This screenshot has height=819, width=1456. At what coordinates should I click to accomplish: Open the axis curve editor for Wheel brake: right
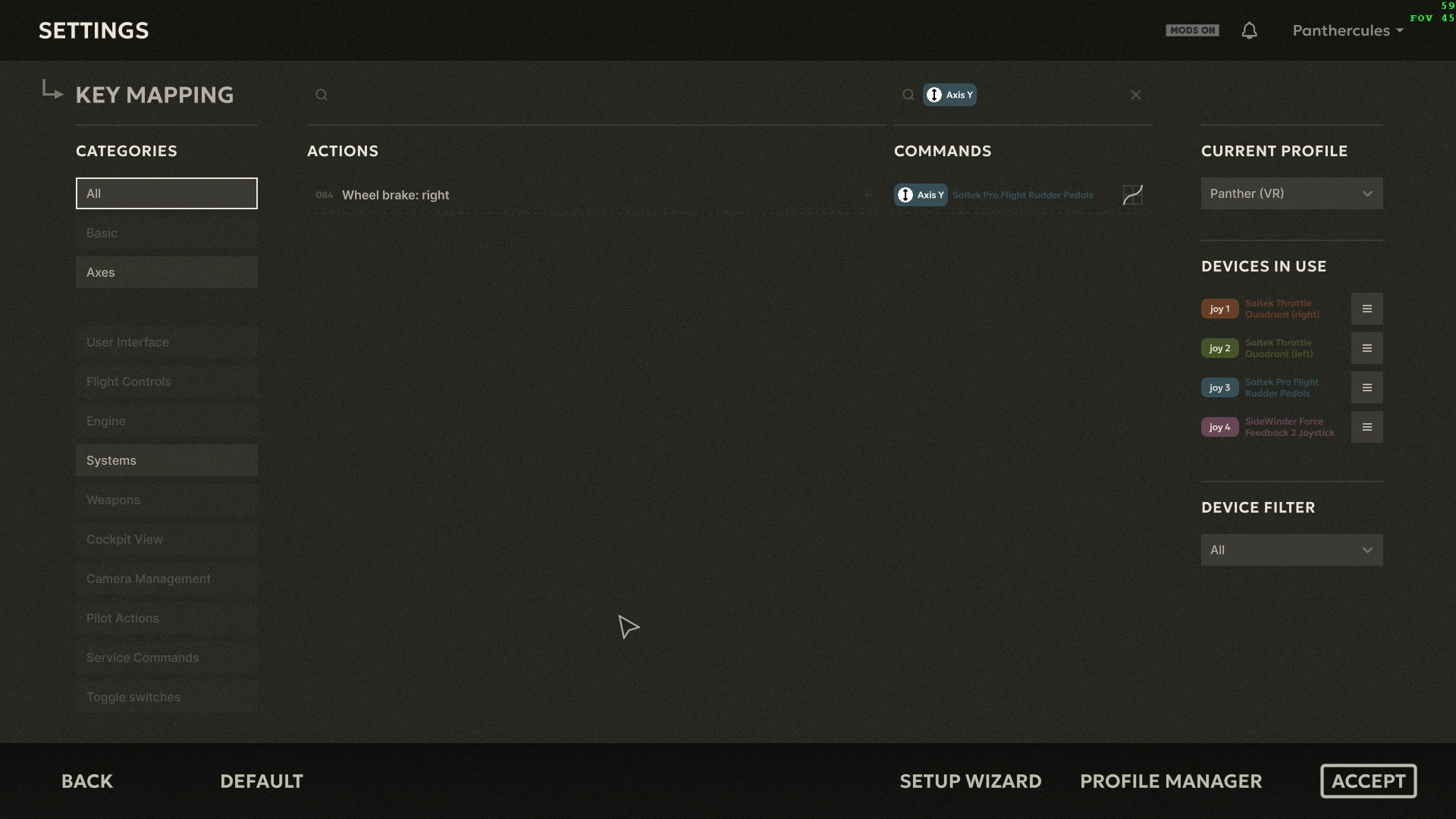[x=1132, y=195]
